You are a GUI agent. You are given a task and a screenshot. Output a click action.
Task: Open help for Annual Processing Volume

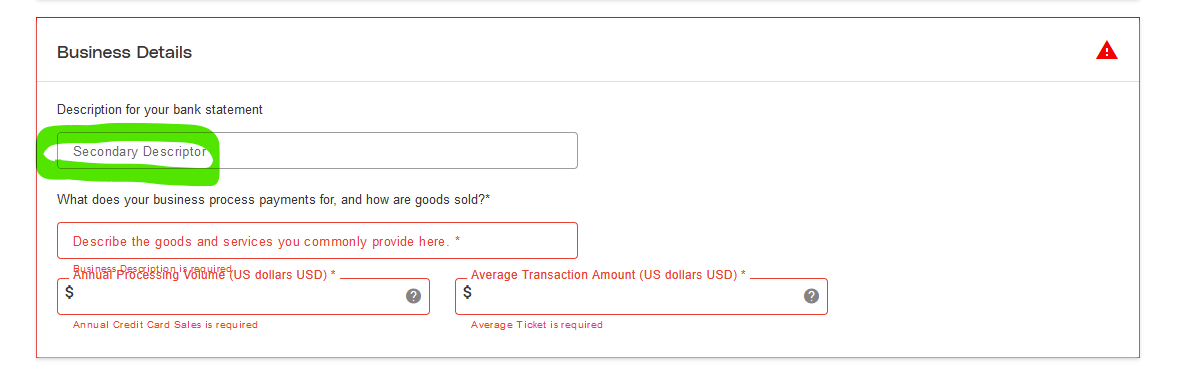pyautogui.click(x=413, y=296)
